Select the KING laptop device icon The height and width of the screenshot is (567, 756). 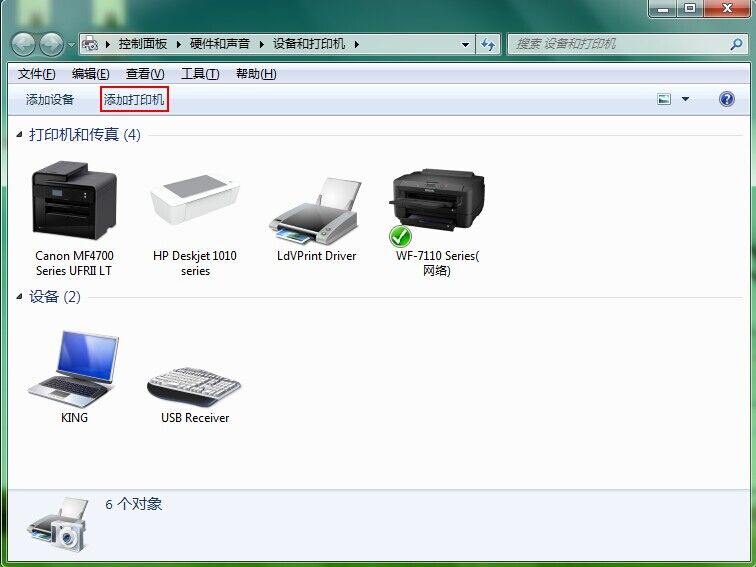pyautogui.click(x=74, y=370)
